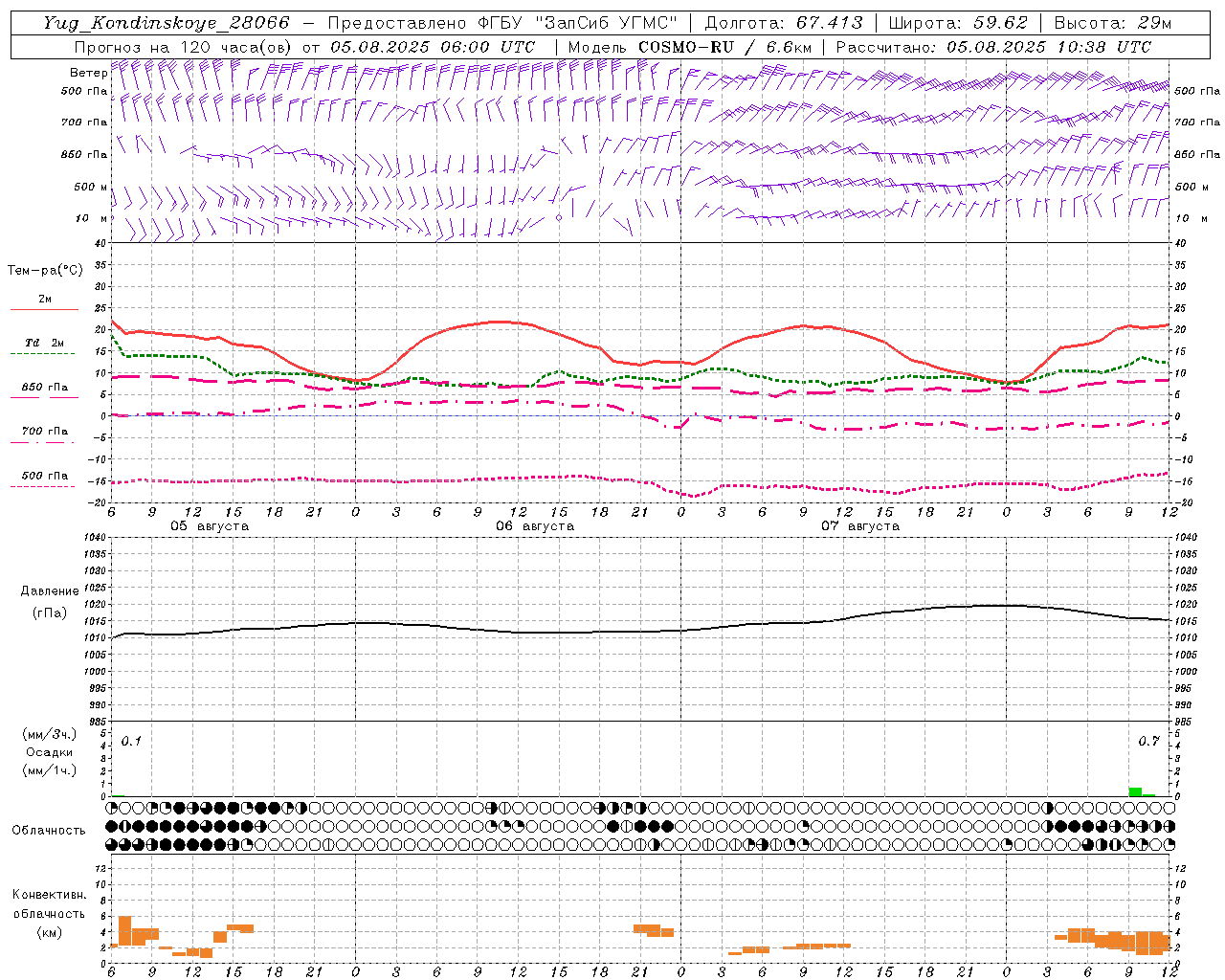Click the 10 м wind level label on left
The image size is (1225, 980).
[92, 218]
